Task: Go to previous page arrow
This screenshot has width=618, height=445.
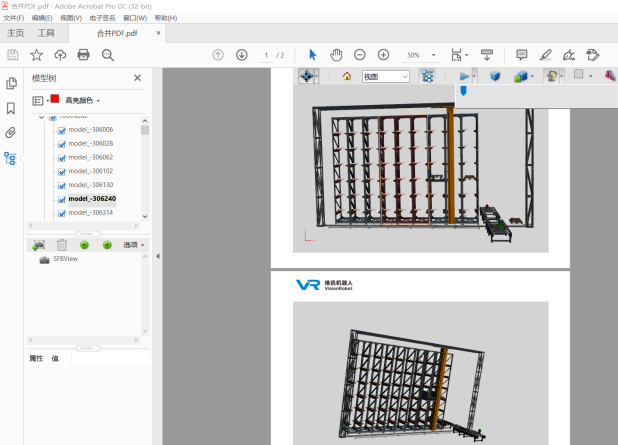Action: coord(218,55)
